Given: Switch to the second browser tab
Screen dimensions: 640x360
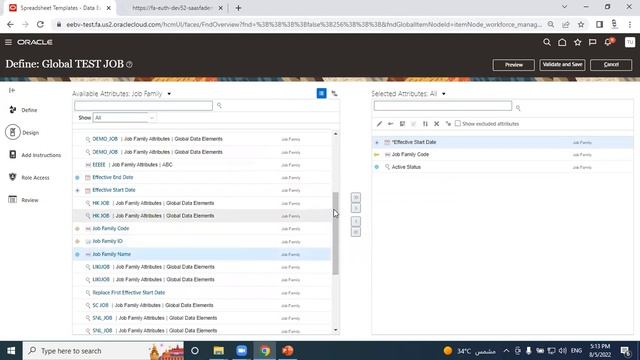Looking at the screenshot, I should pos(173,8).
